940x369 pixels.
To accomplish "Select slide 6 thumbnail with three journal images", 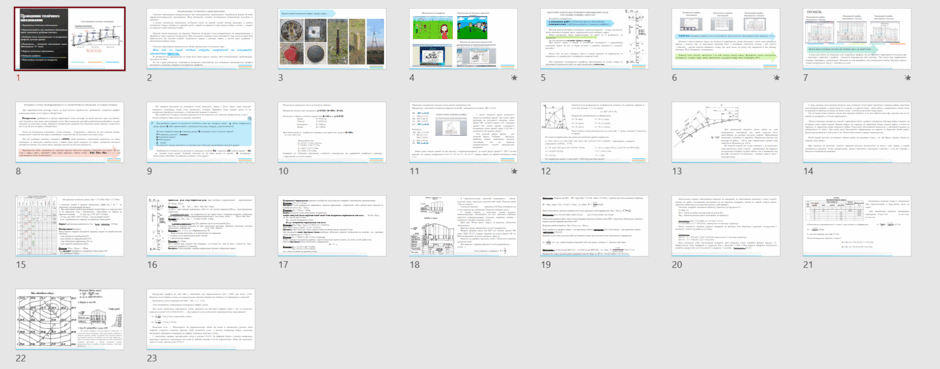I will pyautogui.click(x=726, y=40).
